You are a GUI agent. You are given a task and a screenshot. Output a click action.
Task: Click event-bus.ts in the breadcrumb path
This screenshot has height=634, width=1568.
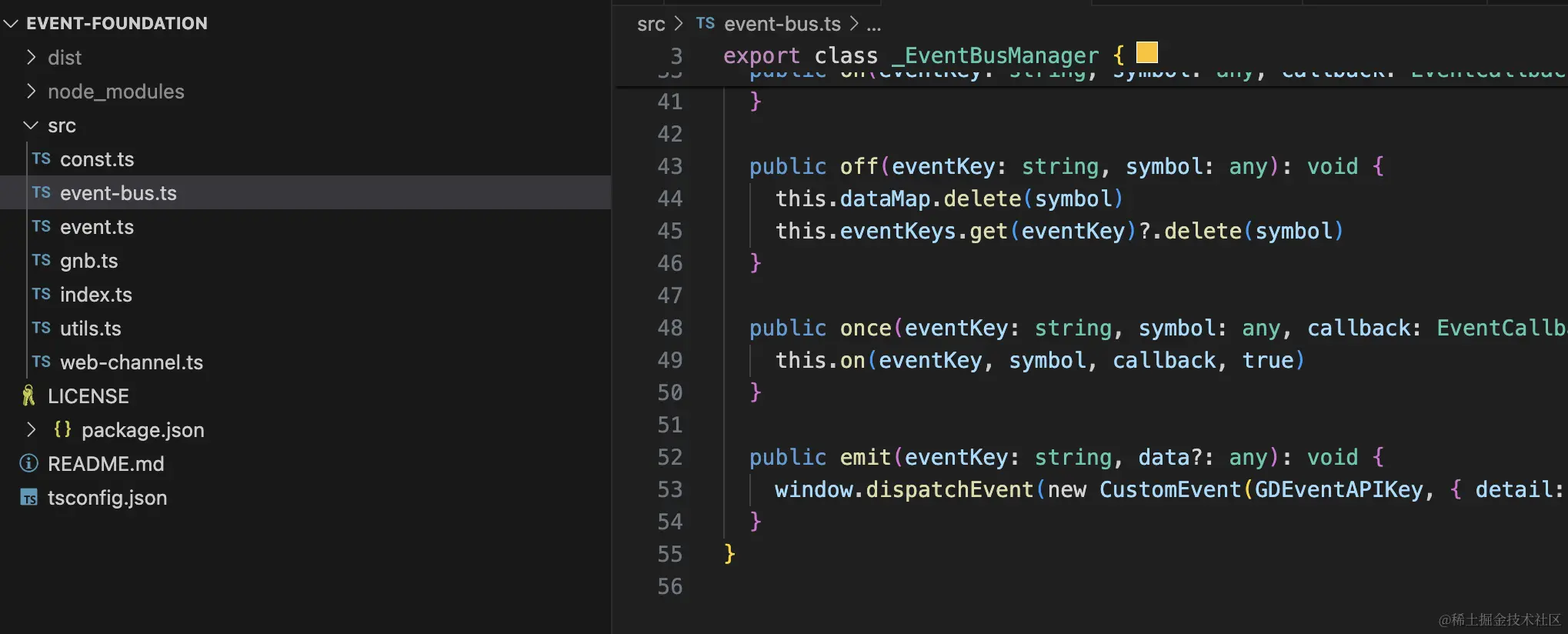pyautogui.click(x=782, y=25)
